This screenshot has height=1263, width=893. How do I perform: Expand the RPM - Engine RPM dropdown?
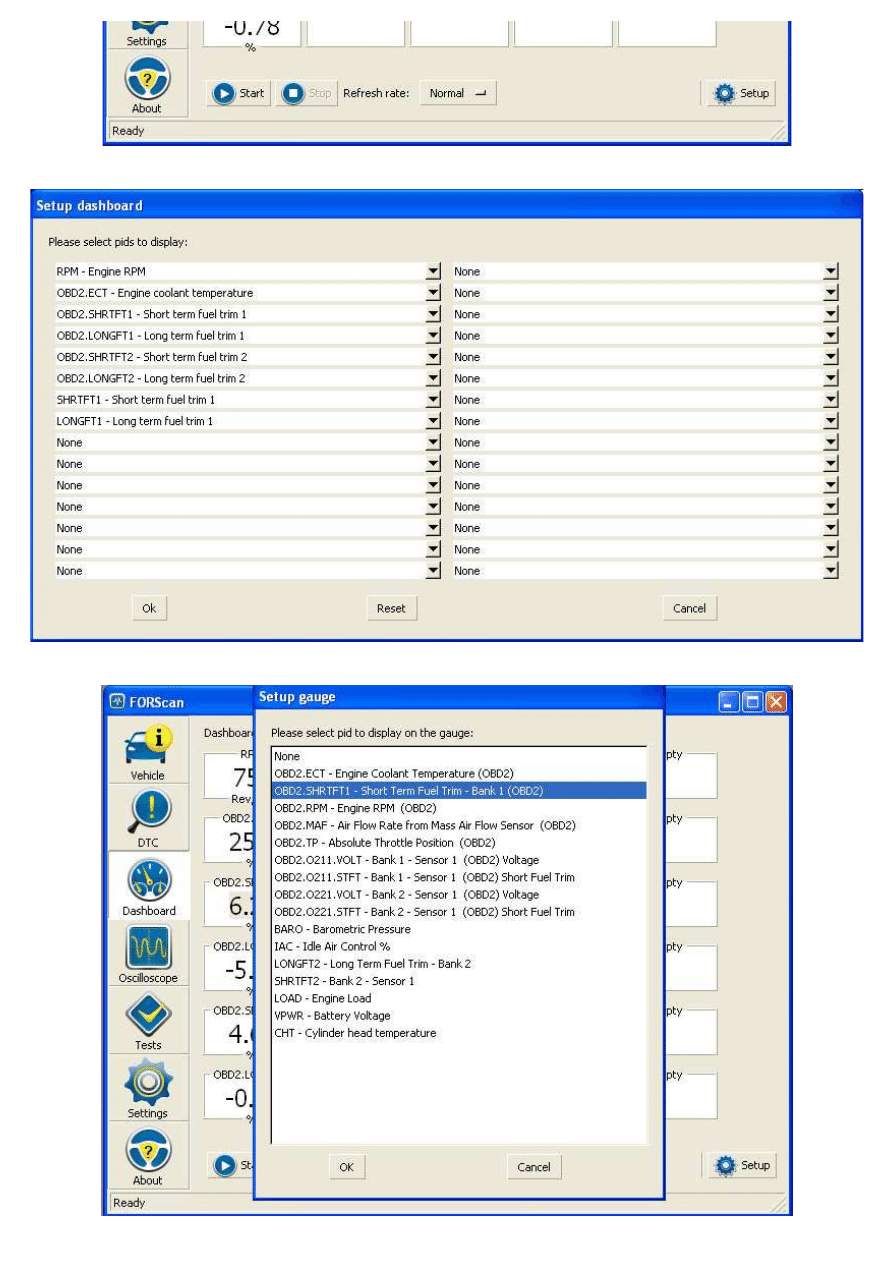[433, 271]
